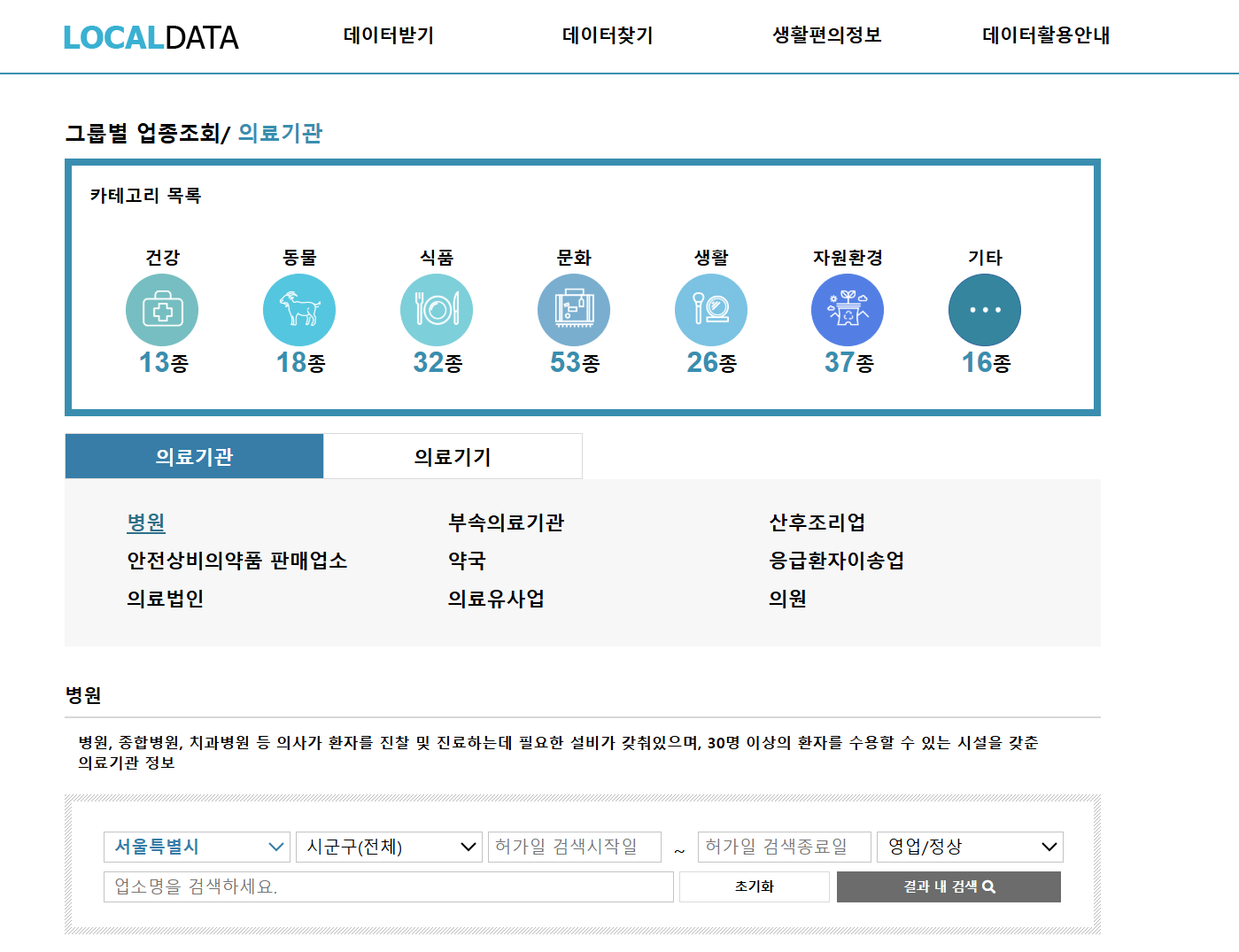Select the 병원 link
This screenshot has width=1239, height=952.
coord(146,522)
